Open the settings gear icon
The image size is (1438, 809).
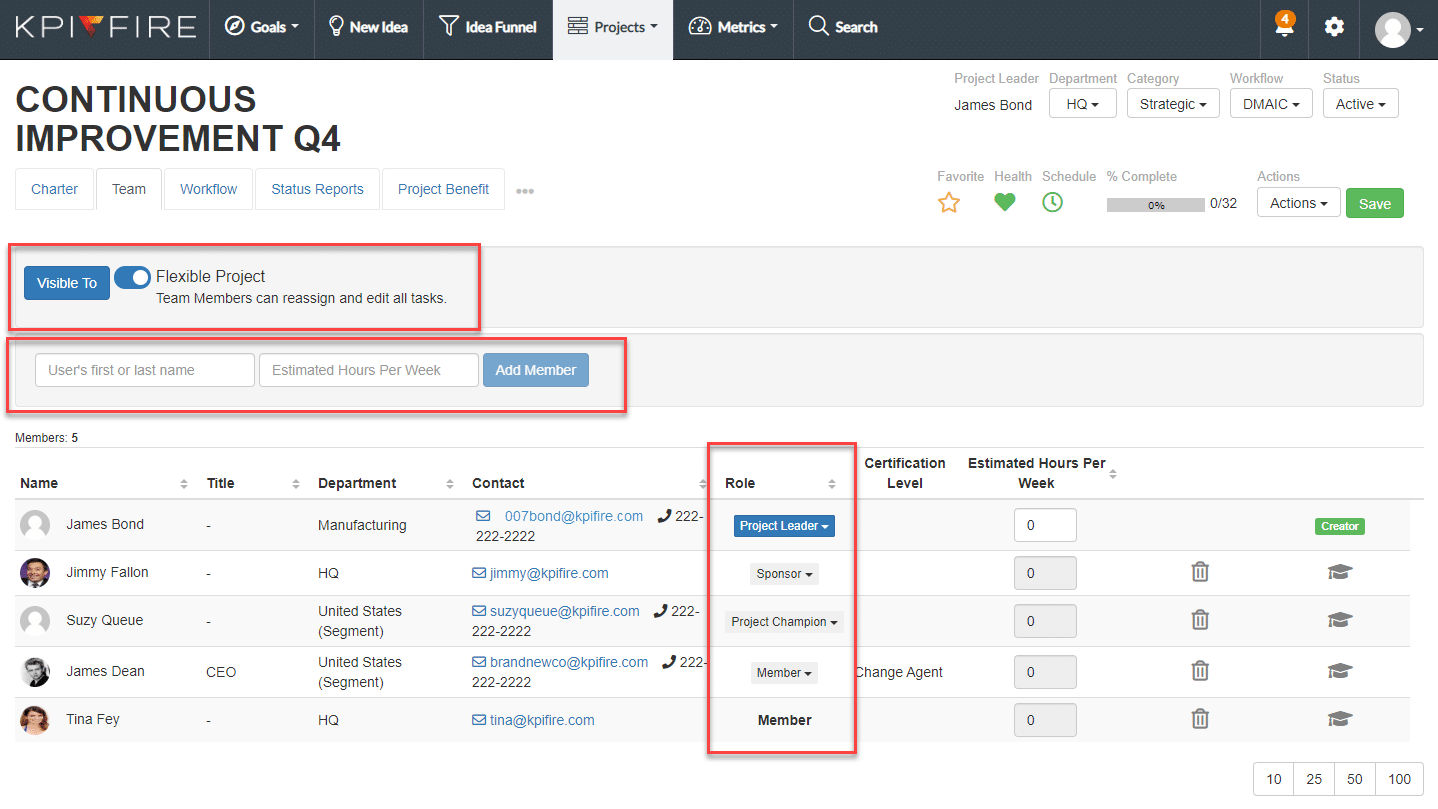click(1334, 27)
